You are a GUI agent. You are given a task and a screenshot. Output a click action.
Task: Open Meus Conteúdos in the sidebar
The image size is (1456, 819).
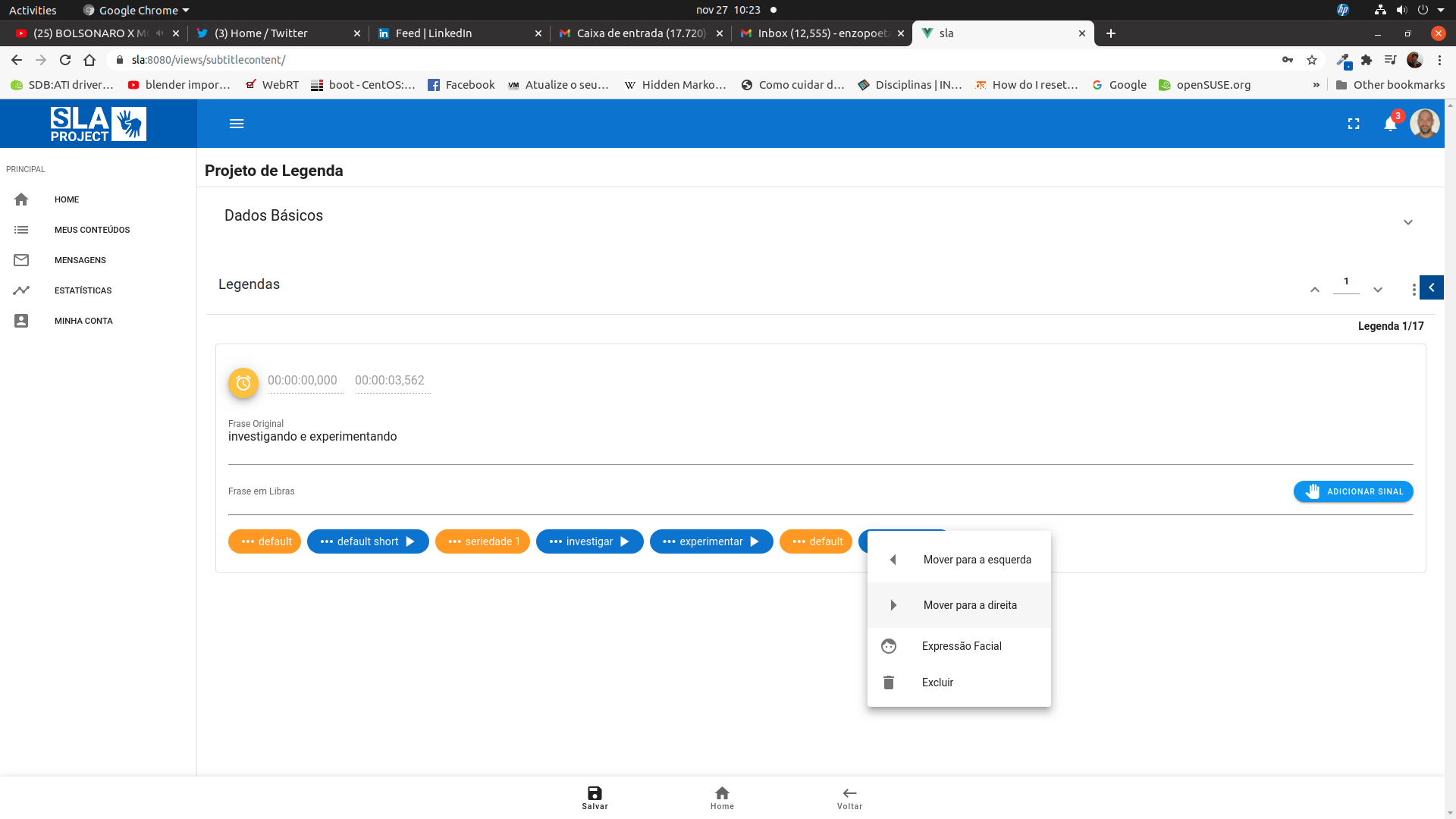coord(92,230)
